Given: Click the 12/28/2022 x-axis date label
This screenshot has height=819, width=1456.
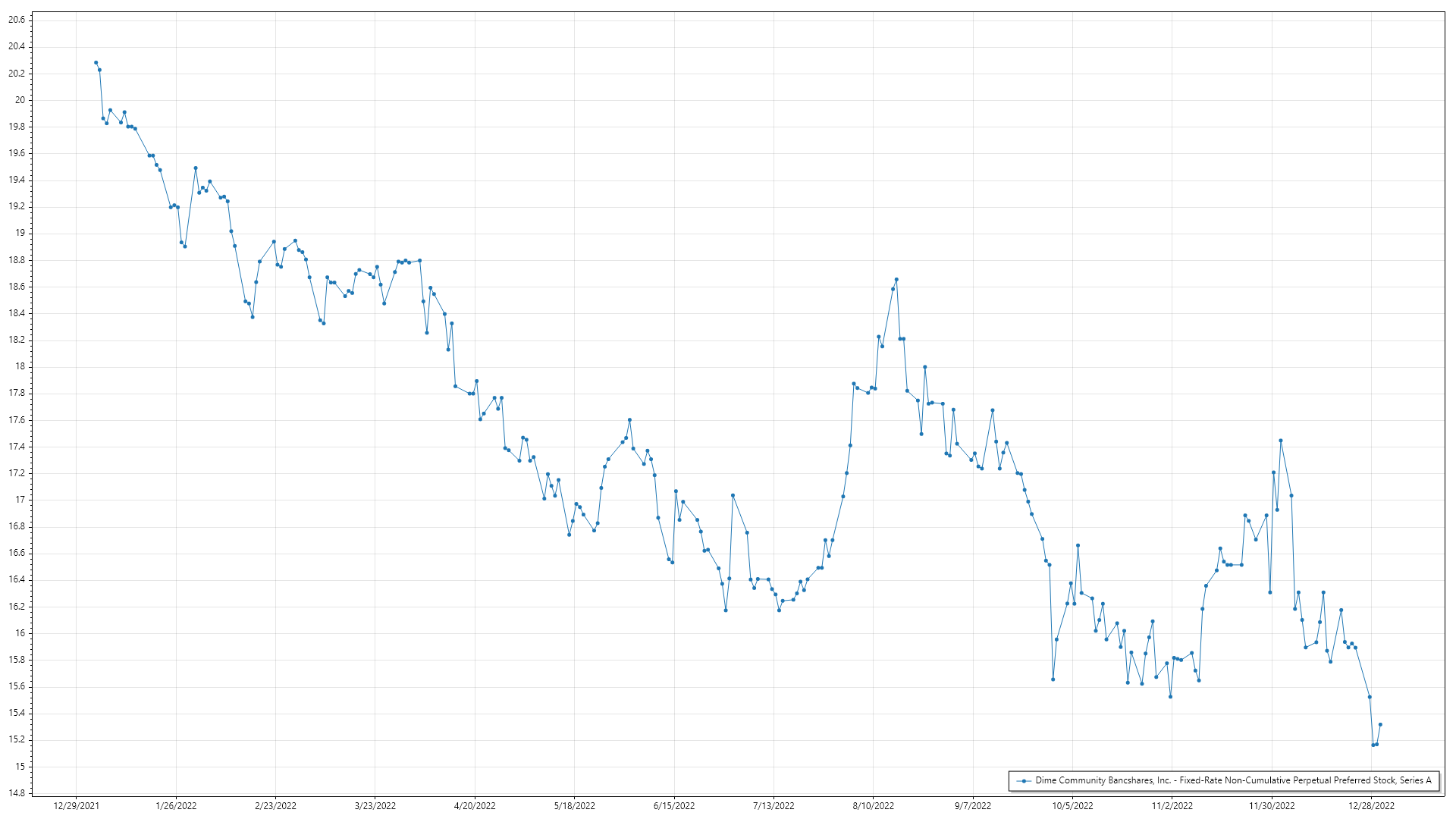Looking at the screenshot, I should point(1371,805).
